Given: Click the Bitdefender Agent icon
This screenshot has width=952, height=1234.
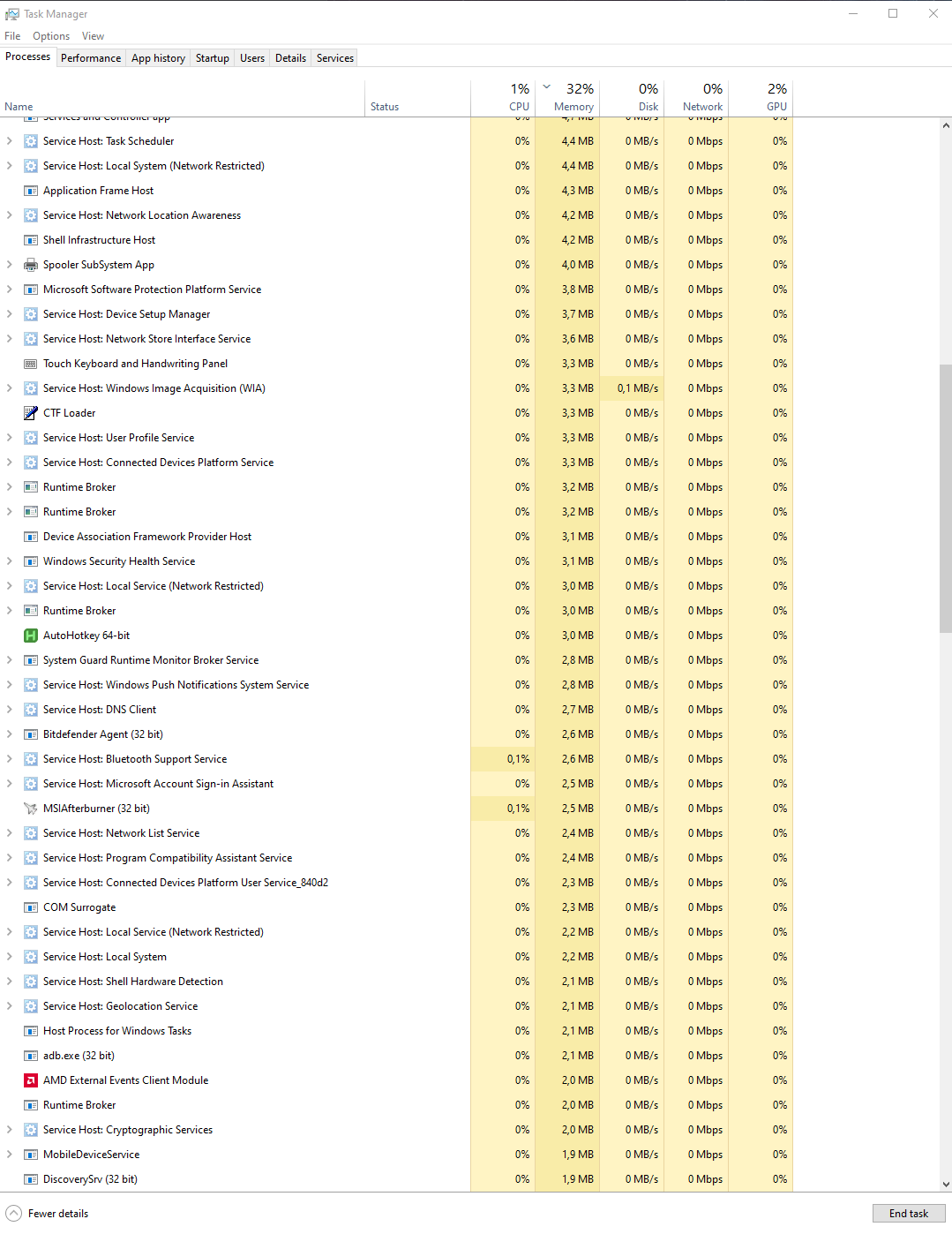Looking at the screenshot, I should pos(31,734).
